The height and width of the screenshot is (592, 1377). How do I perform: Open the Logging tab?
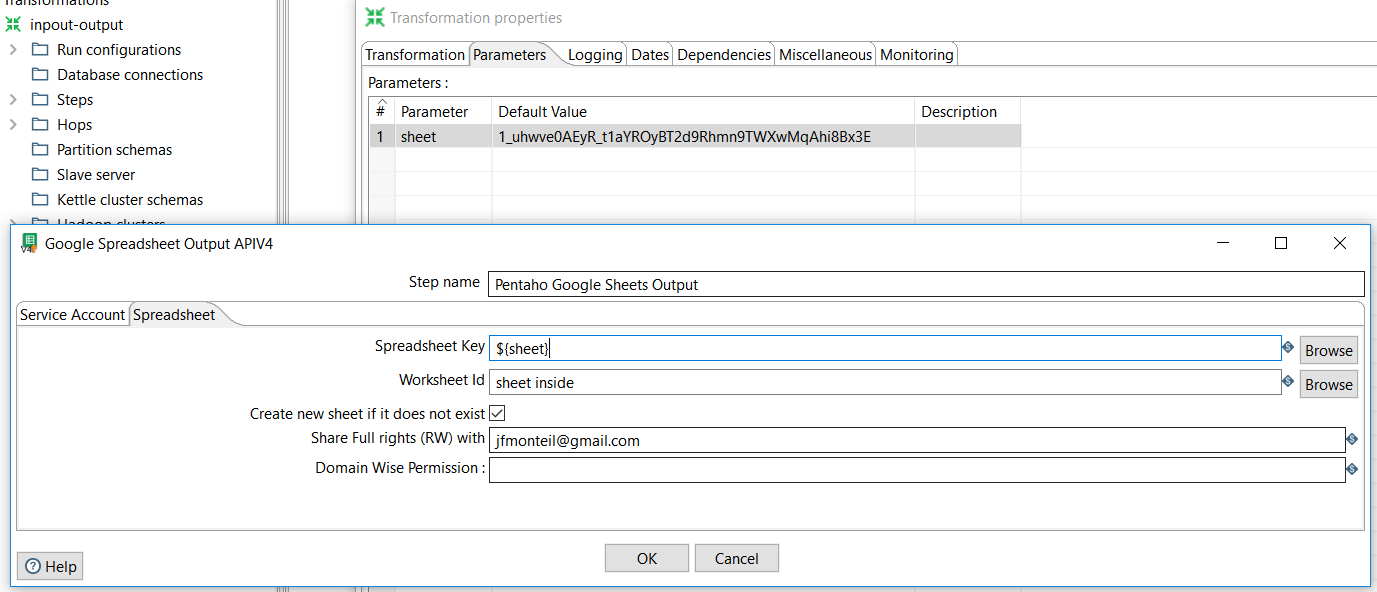click(596, 55)
